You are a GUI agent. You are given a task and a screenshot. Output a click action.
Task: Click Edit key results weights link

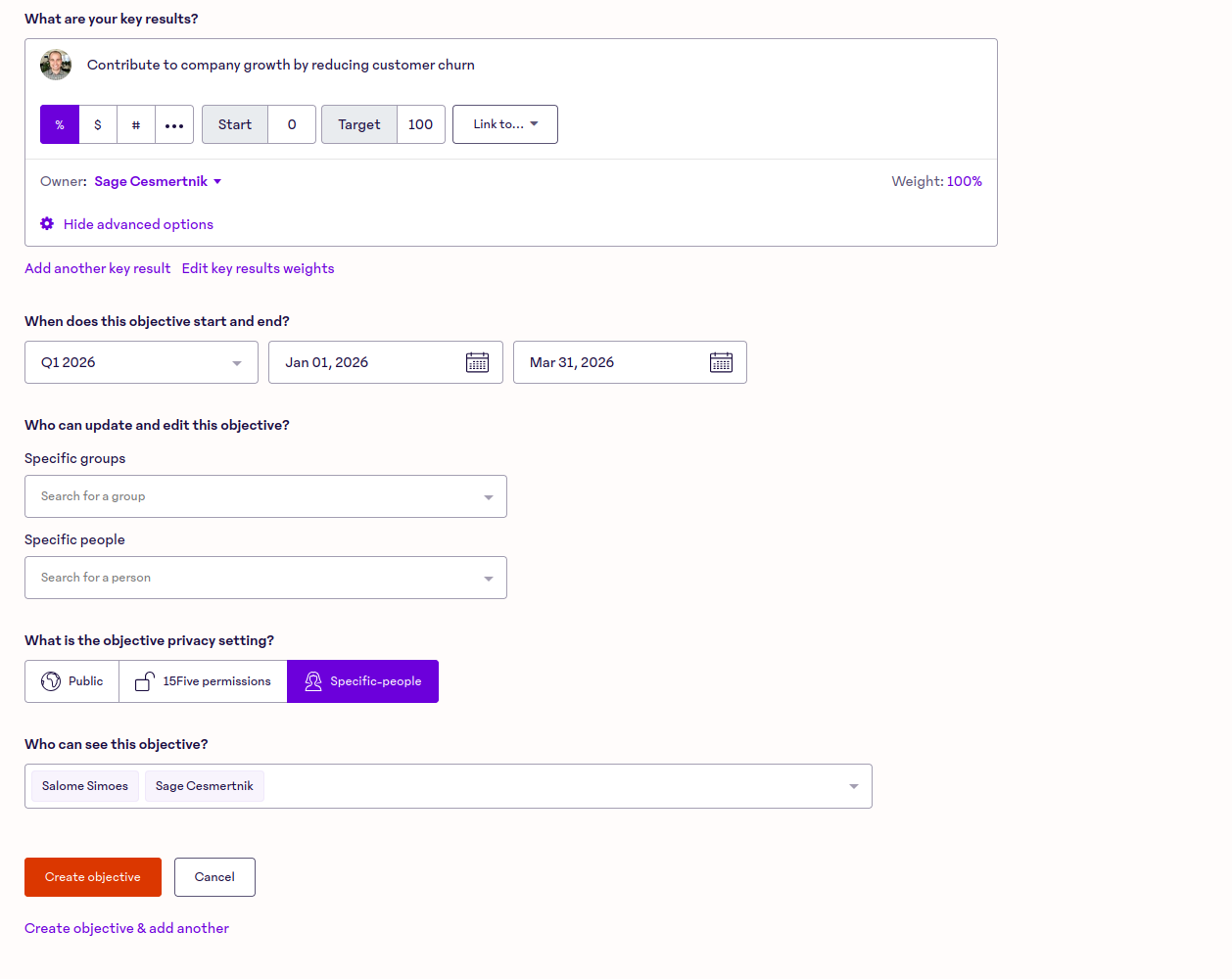tap(258, 268)
